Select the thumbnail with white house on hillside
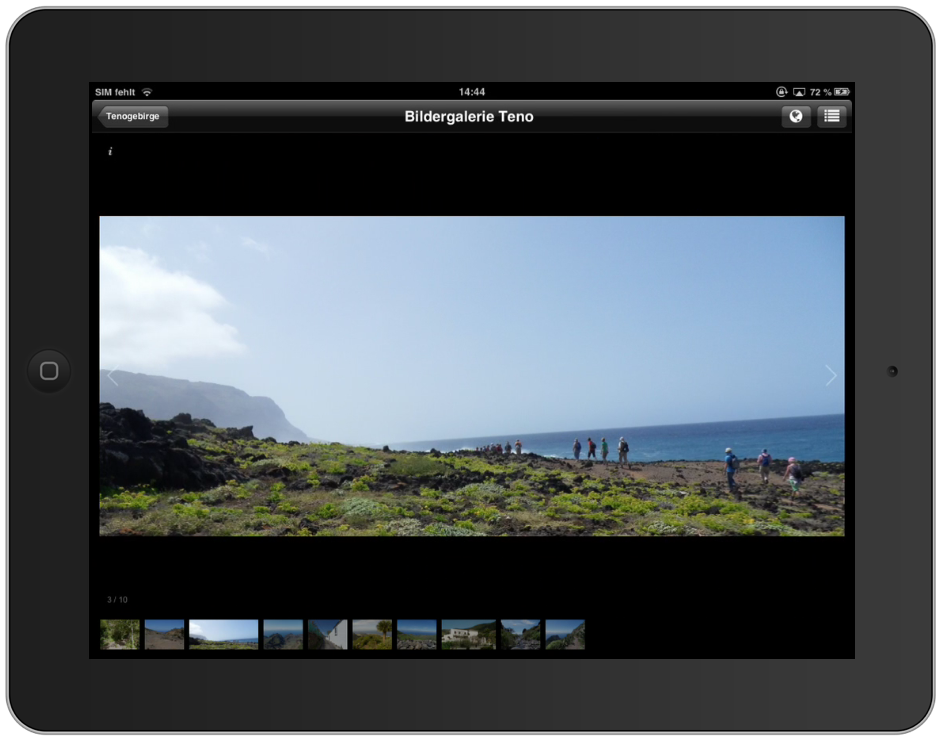The height and width of the screenshot is (742, 941). pos(468,635)
